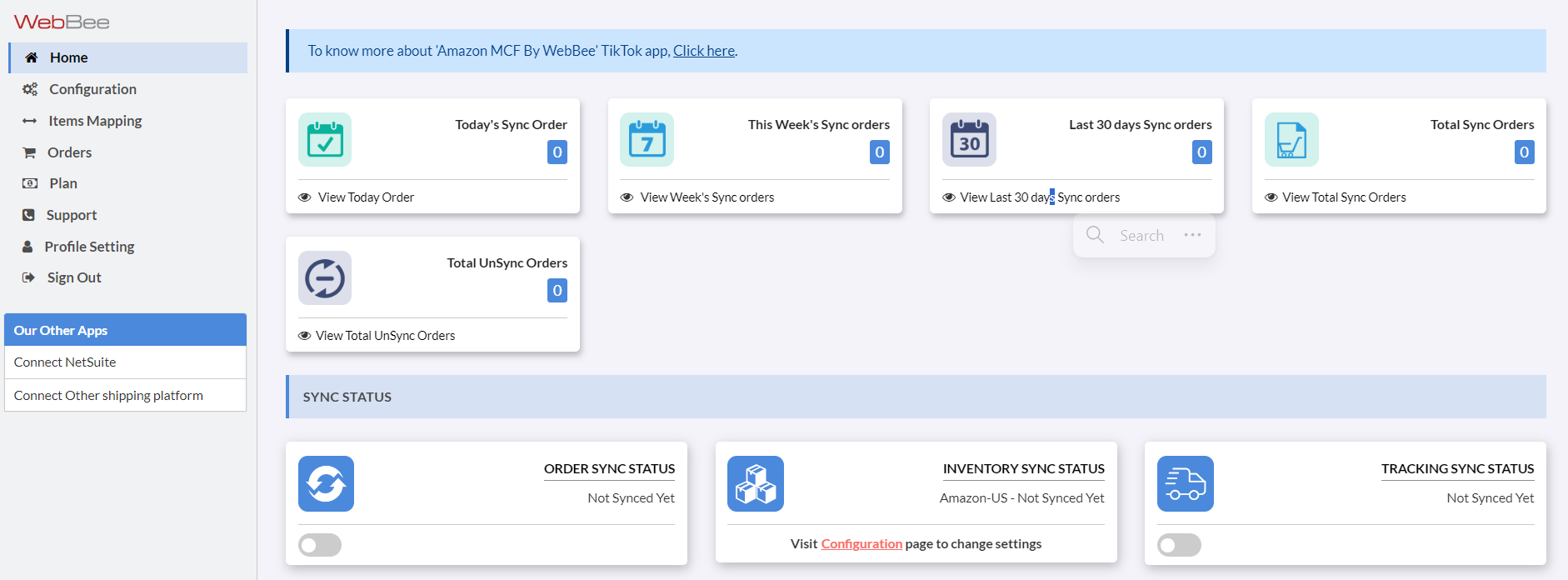This screenshot has height=580, width=1568.
Task: Follow the red Configuration link
Action: click(861, 543)
